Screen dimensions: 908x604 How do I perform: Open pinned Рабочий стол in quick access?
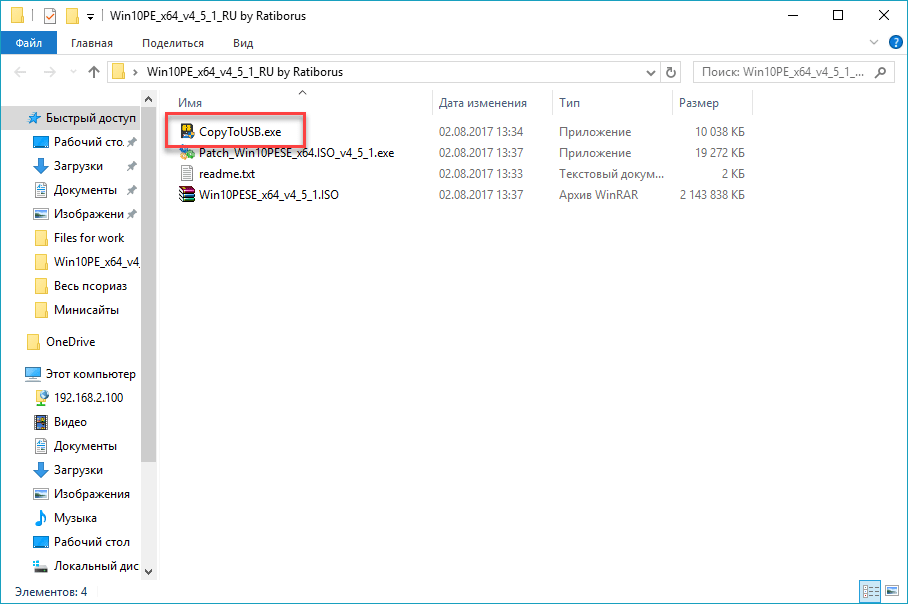coord(85,142)
